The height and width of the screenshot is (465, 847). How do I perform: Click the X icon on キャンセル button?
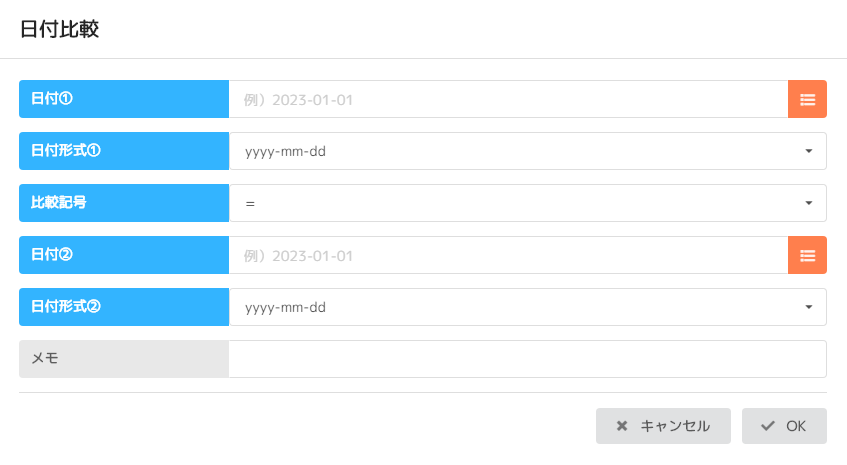pyautogui.click(x=622, y=426)
